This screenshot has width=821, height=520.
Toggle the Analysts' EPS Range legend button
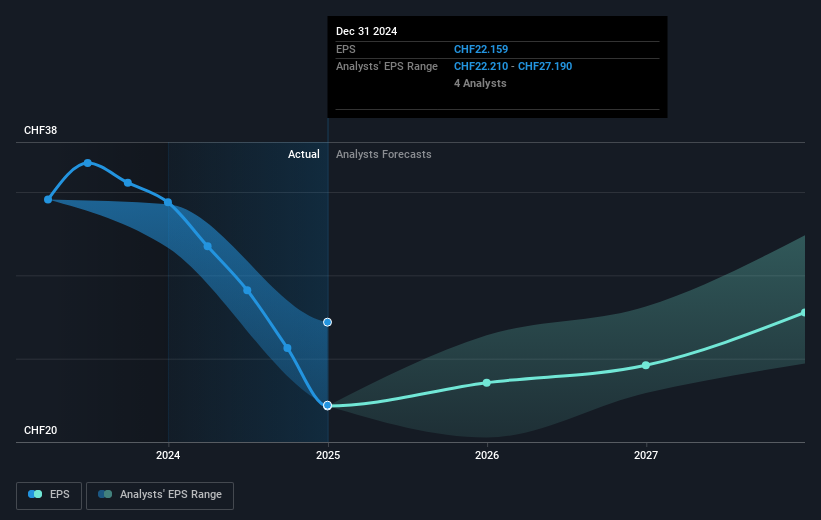tap(160, 495)
